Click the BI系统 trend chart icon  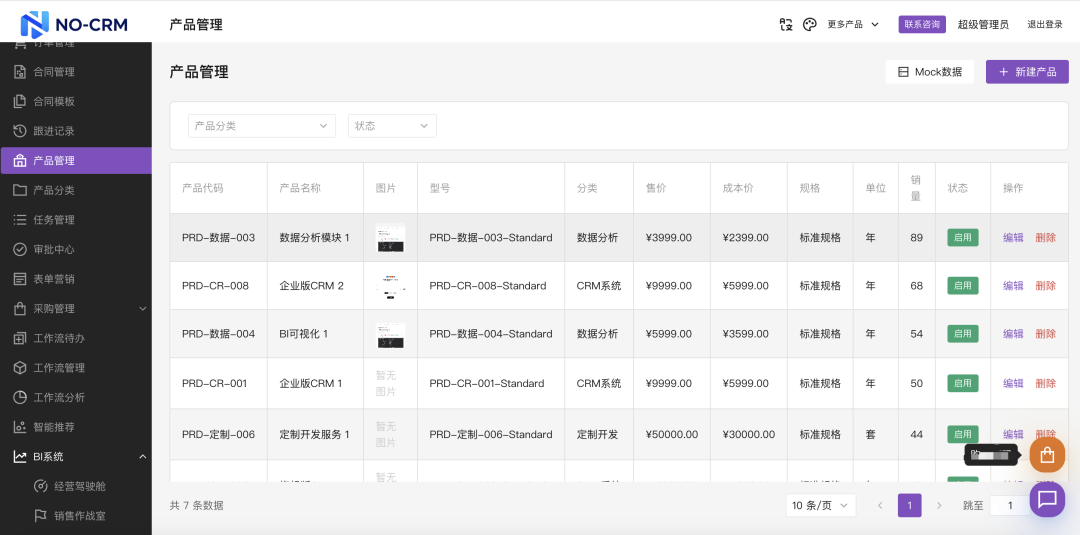point(20,457)
